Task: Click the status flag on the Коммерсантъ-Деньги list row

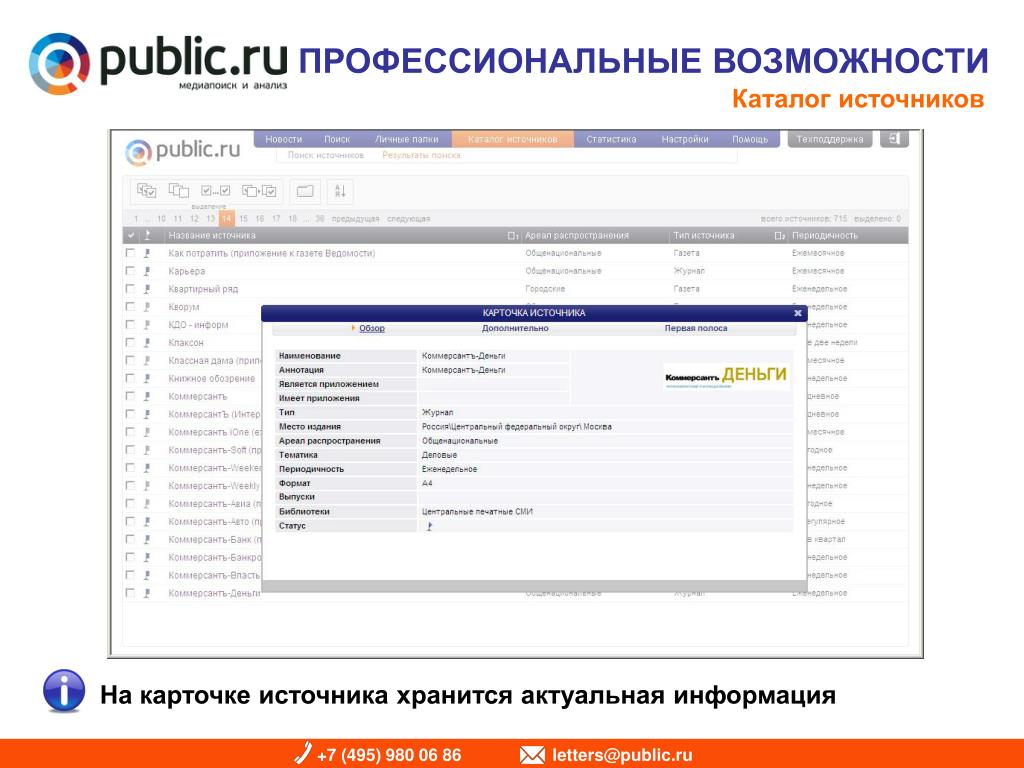Action: click(148, 593)
